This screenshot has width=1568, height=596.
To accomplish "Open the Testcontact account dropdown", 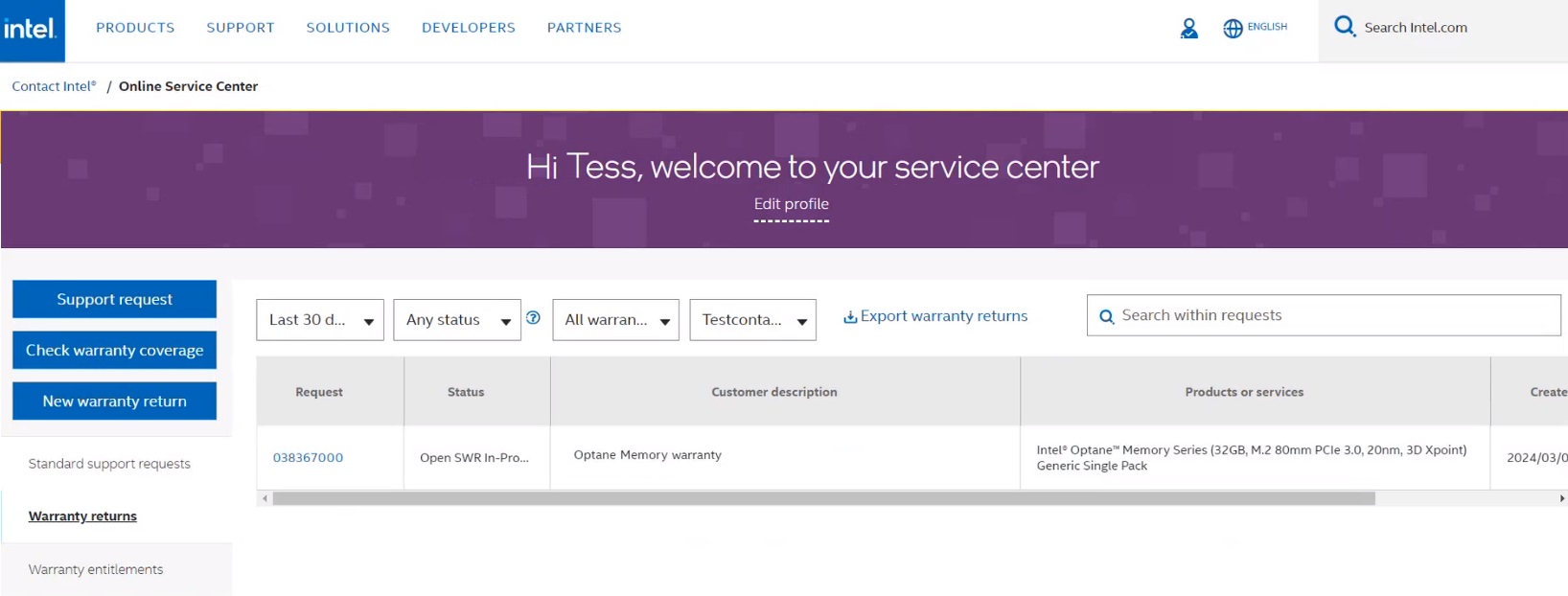I will tap(753, 320).
